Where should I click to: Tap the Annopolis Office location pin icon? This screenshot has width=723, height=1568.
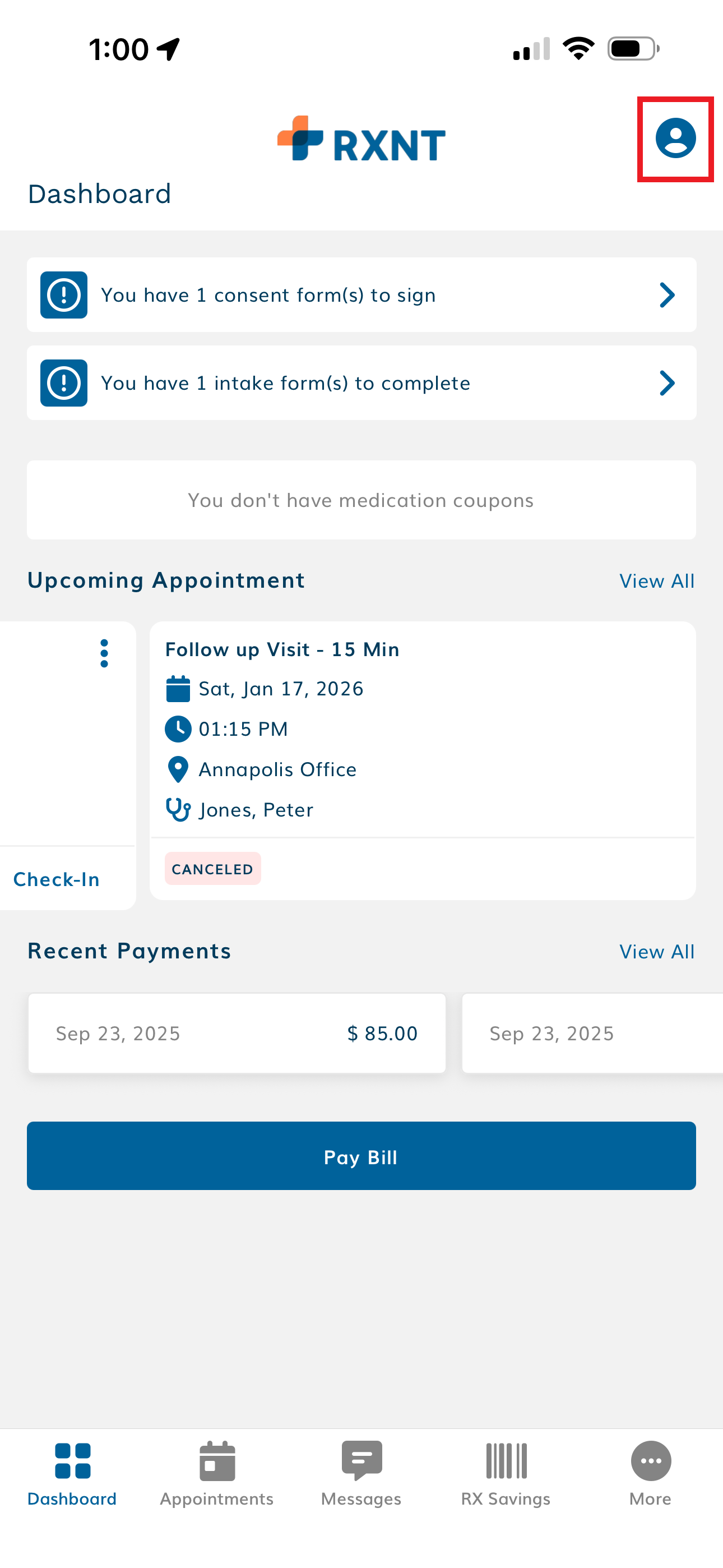coord(178,769)
